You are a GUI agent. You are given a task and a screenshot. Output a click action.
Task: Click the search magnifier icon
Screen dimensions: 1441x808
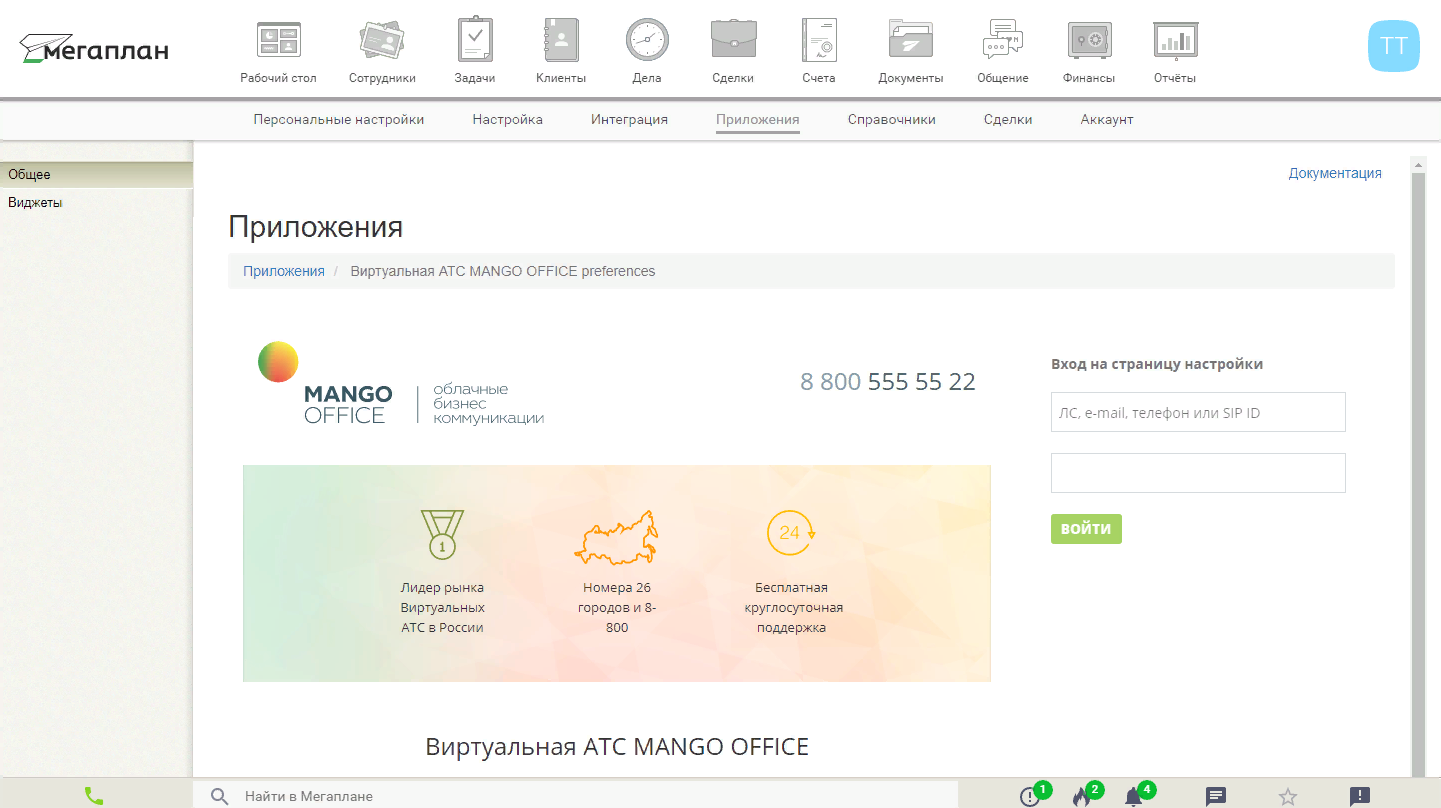pos(220,796)
